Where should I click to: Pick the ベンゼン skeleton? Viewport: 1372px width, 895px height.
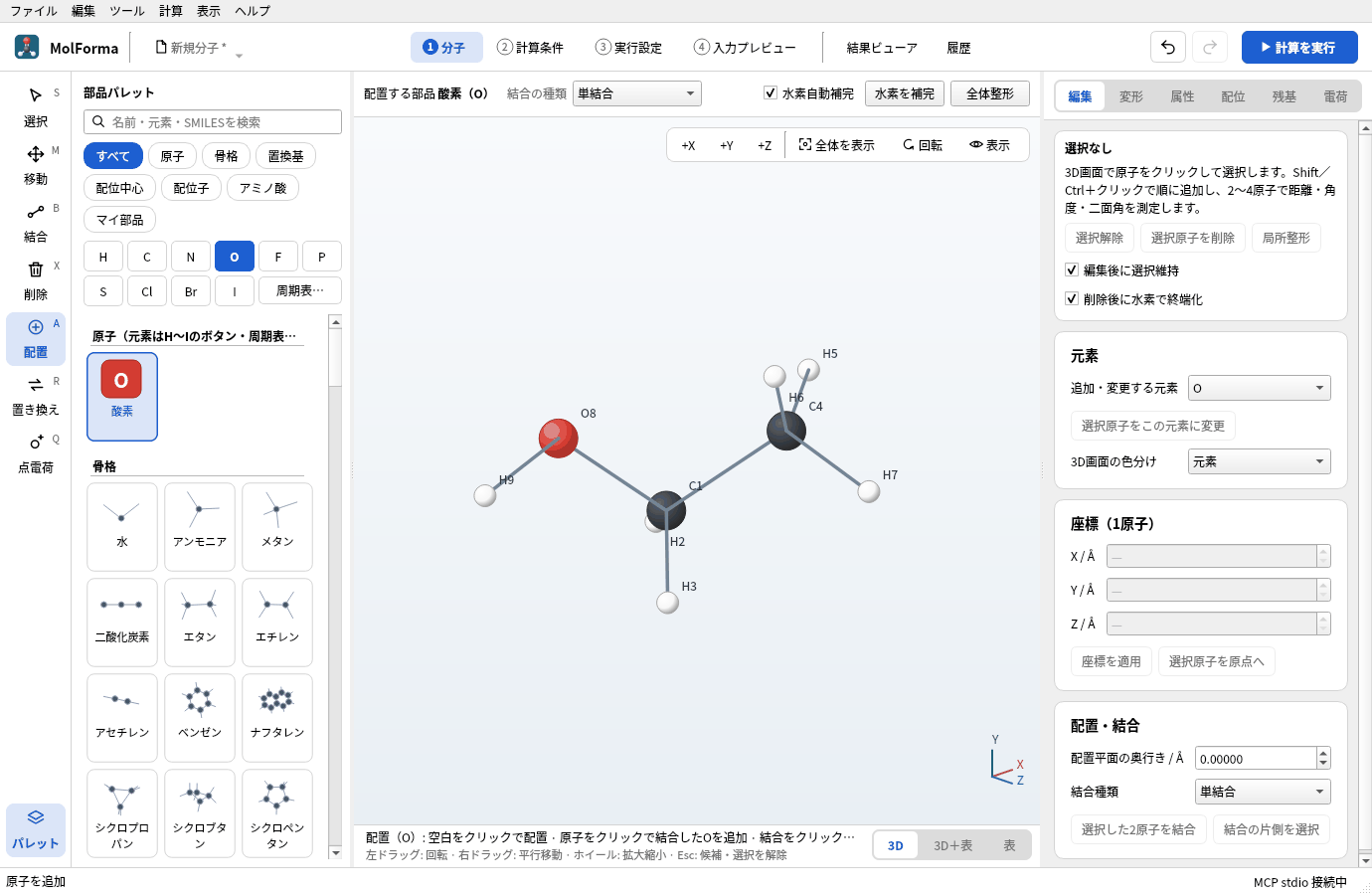[200, 718]
